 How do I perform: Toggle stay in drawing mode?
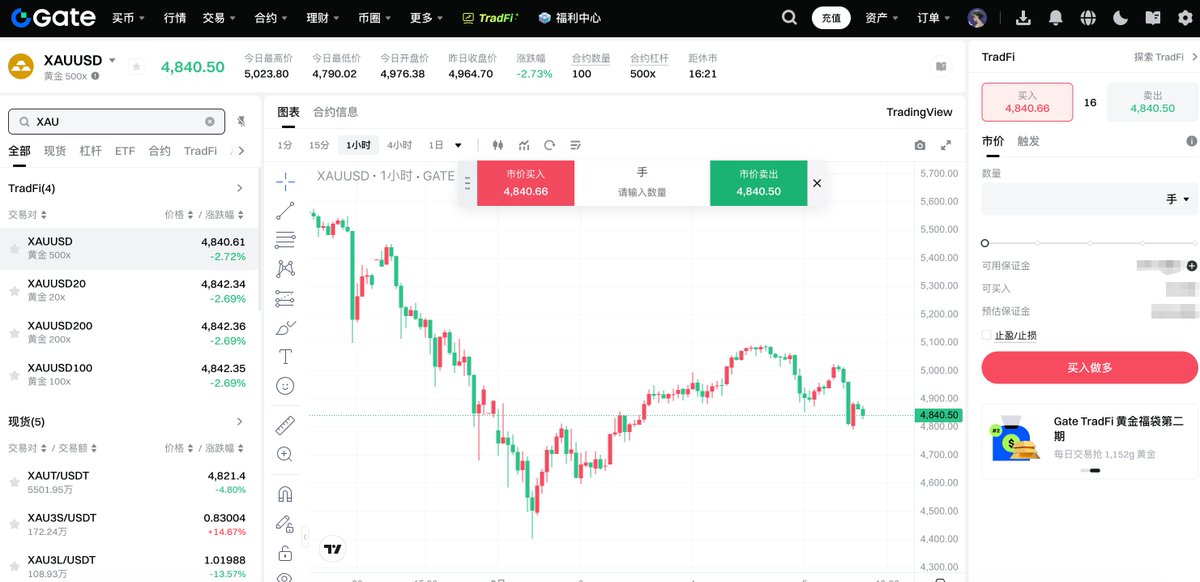(285, 523)
